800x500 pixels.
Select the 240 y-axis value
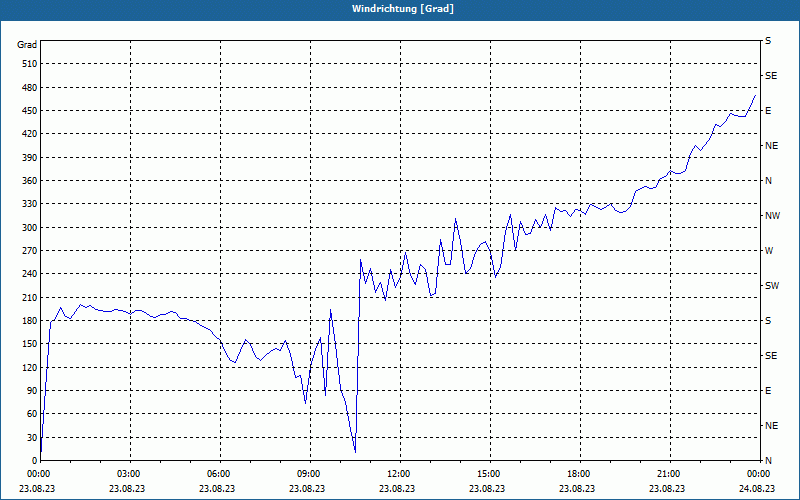(x=30, y=274)
